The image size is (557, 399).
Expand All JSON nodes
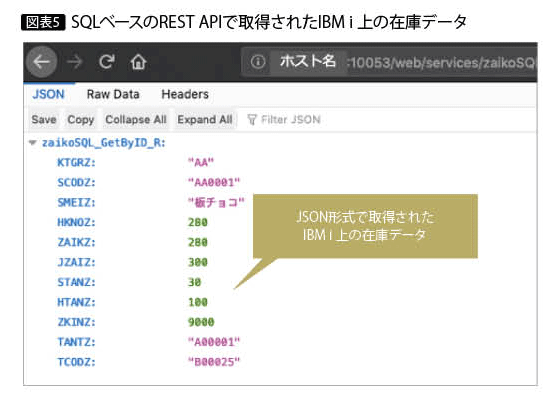205,119
